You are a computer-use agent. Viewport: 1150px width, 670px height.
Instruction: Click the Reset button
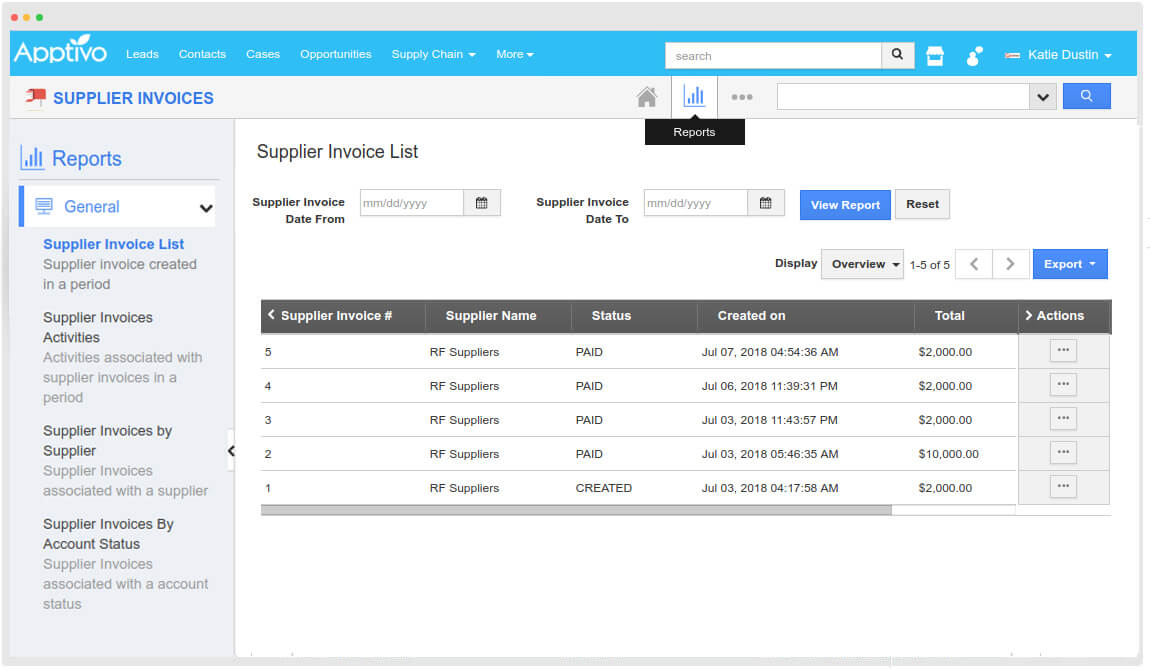click(922, 204)
